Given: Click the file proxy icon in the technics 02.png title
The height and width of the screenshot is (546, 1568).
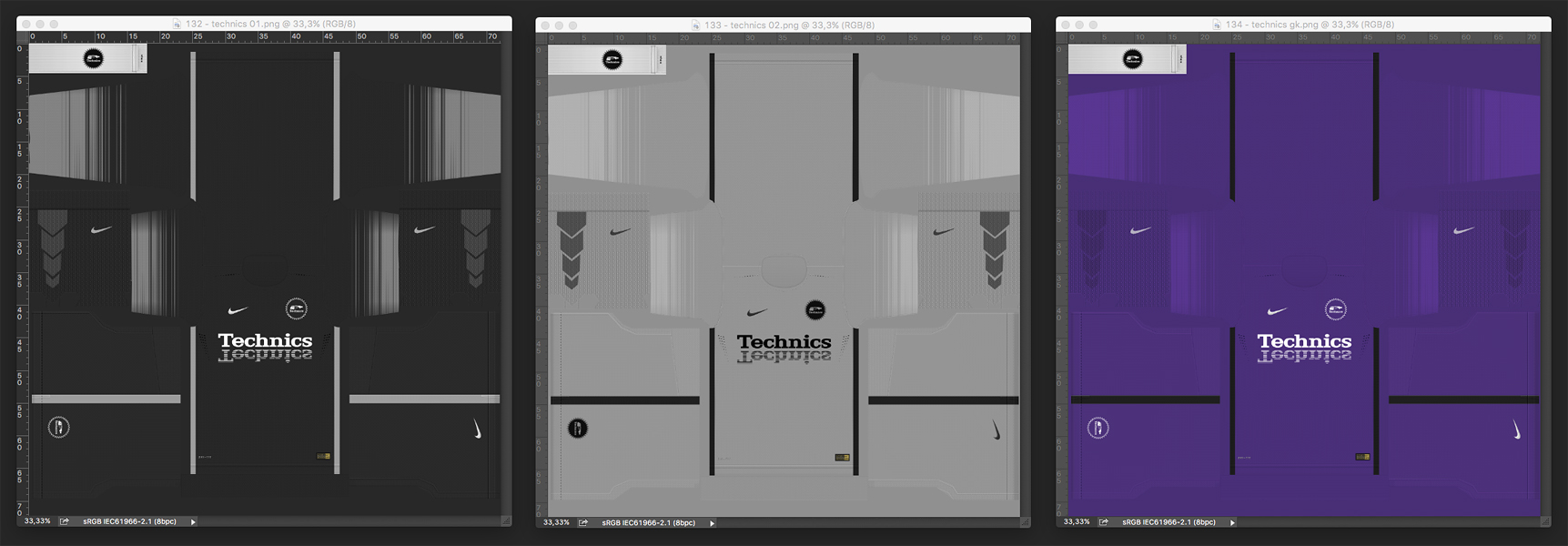Looking at the screenshot, I should (x=696, y=25).
